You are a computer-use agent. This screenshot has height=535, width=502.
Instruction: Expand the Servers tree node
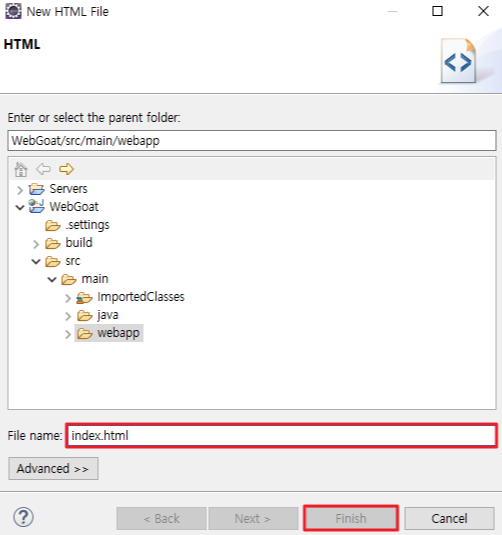[20, 190]
